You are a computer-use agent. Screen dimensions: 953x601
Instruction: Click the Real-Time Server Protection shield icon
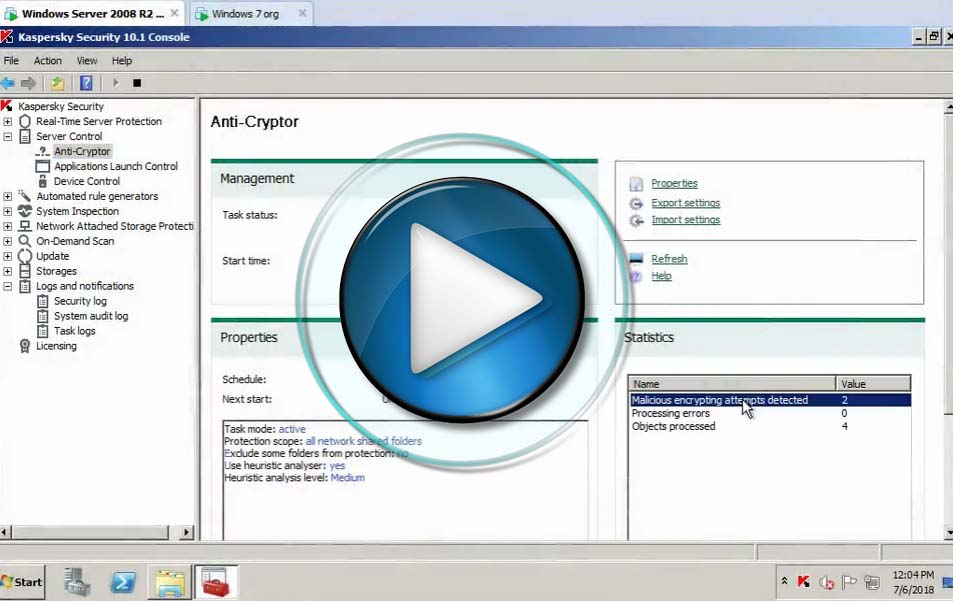click(x=25, y=121)
